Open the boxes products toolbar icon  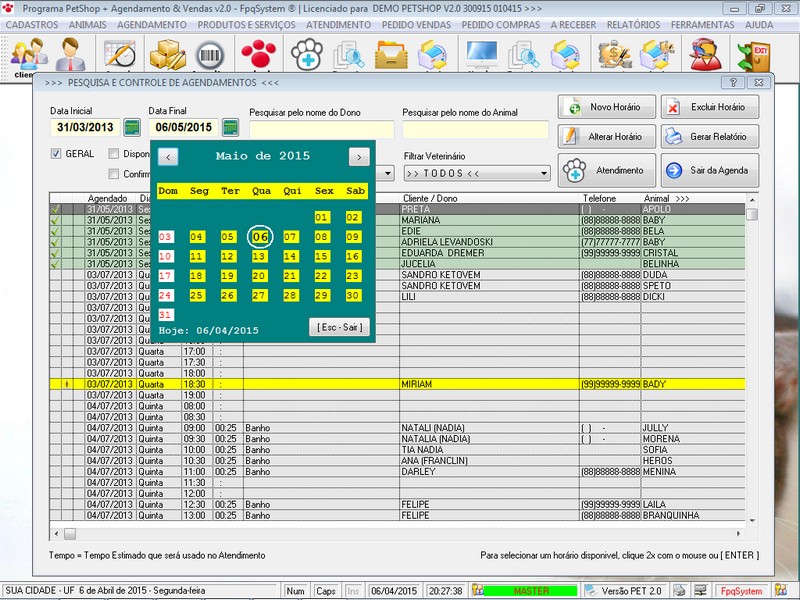tap(167, 54)
